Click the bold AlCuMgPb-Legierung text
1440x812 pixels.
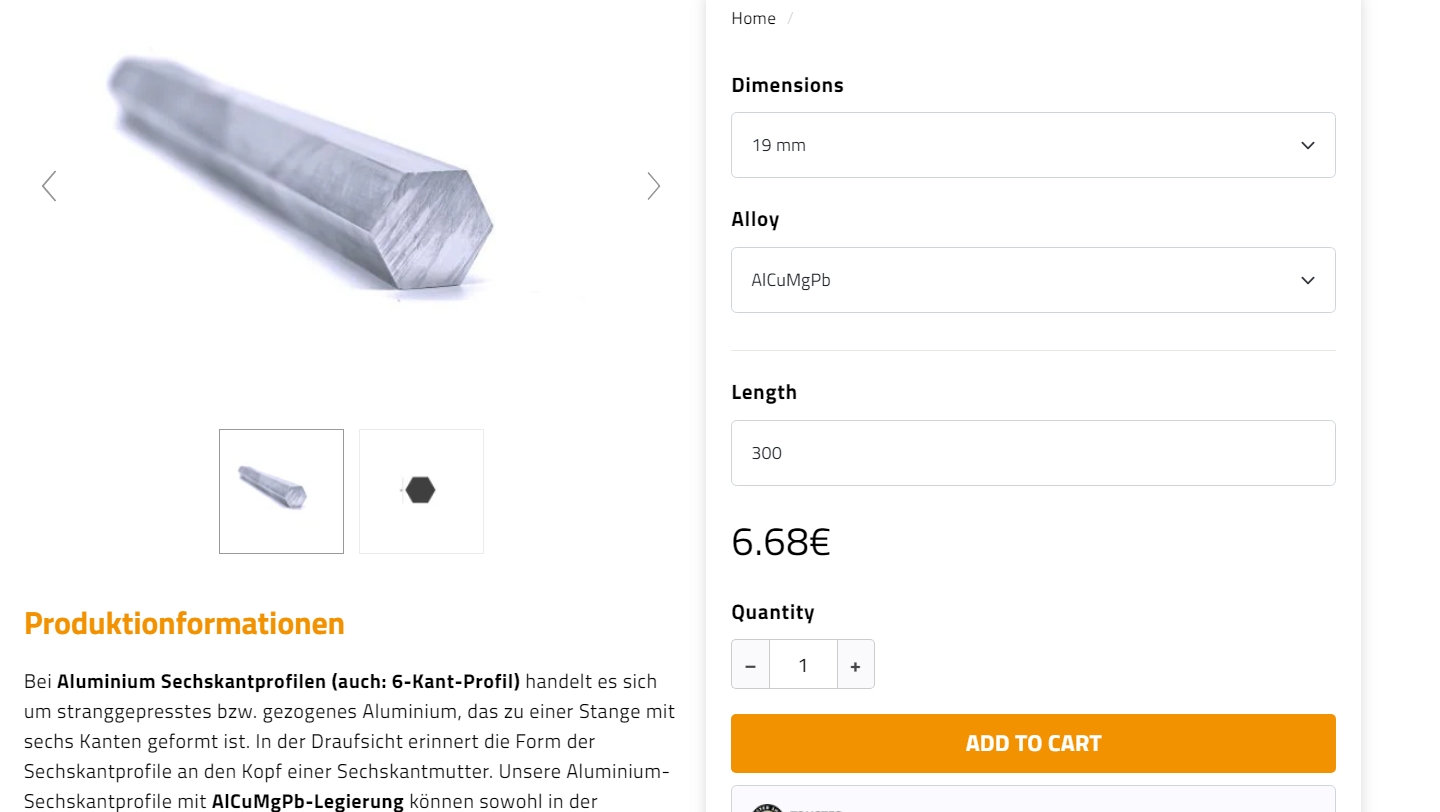point(307,801)
